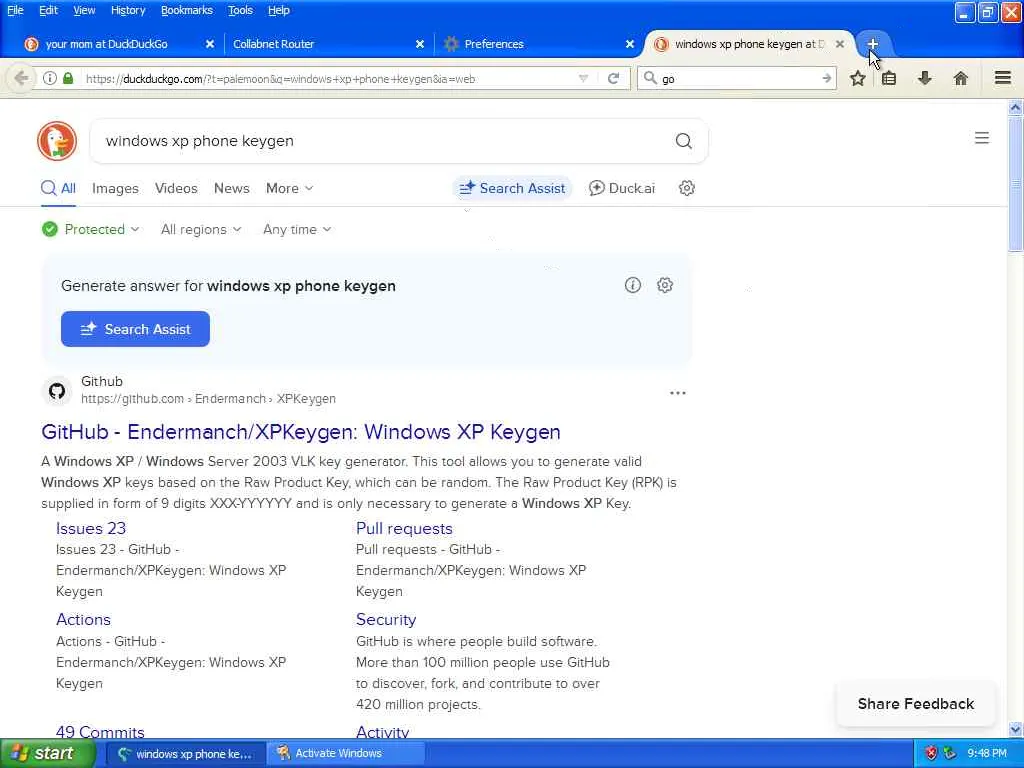The image size is (1024, 768).
Task: Open a new browser tab
Action: point(872,44)
